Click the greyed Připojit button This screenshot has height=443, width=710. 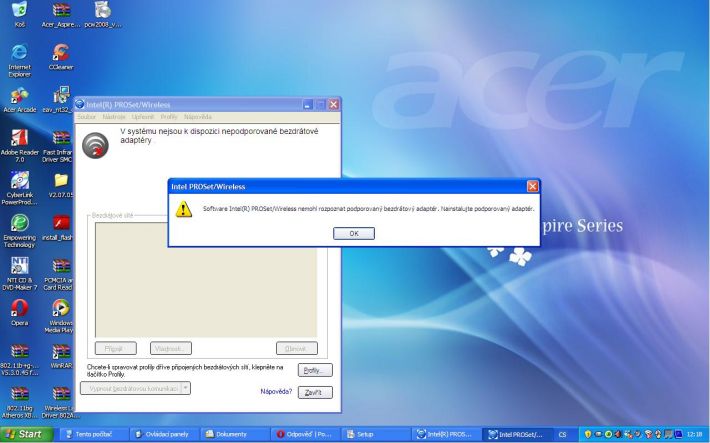click(x=115, y=348)
